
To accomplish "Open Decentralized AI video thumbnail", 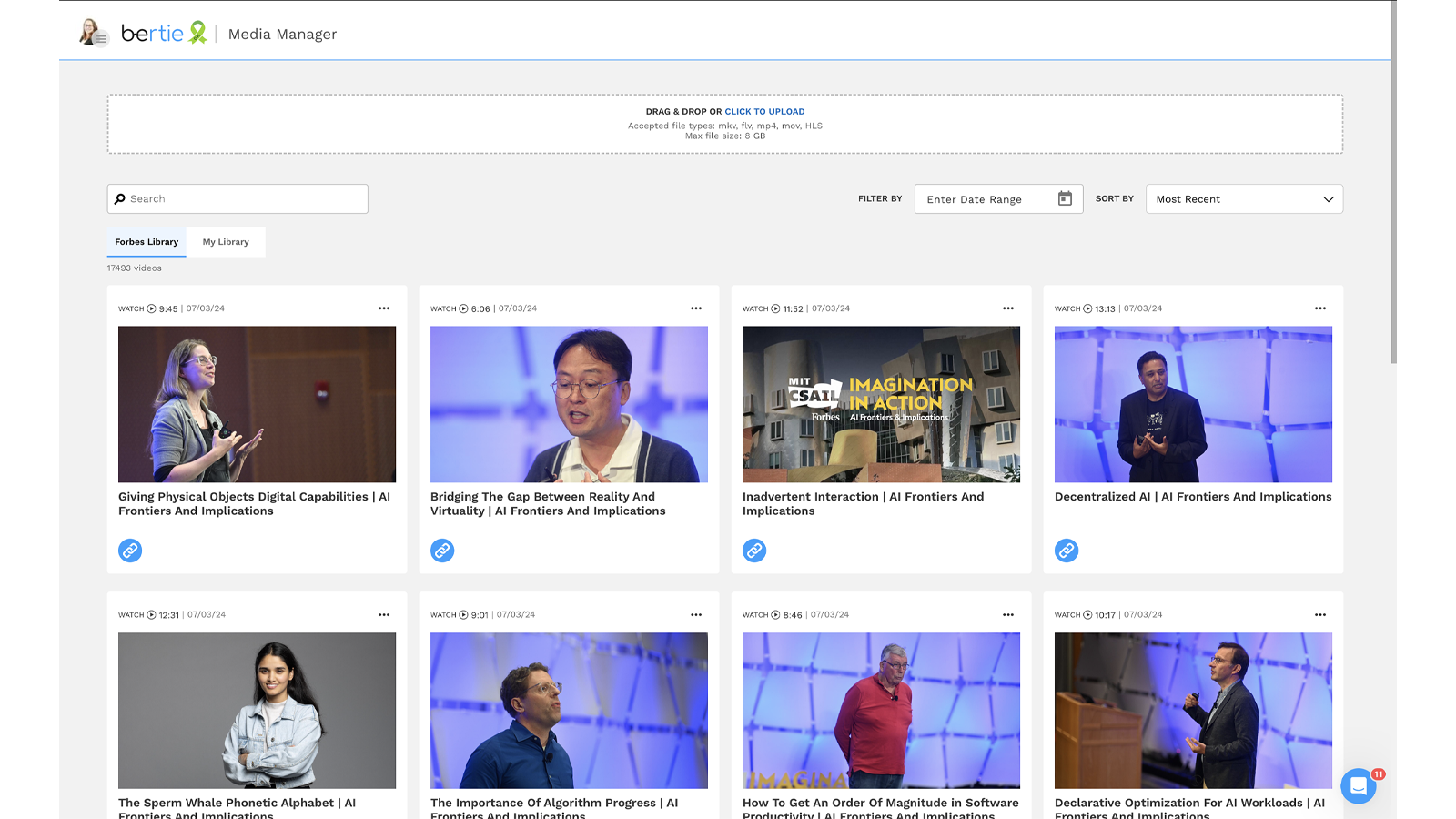I will pos(1193,404).
